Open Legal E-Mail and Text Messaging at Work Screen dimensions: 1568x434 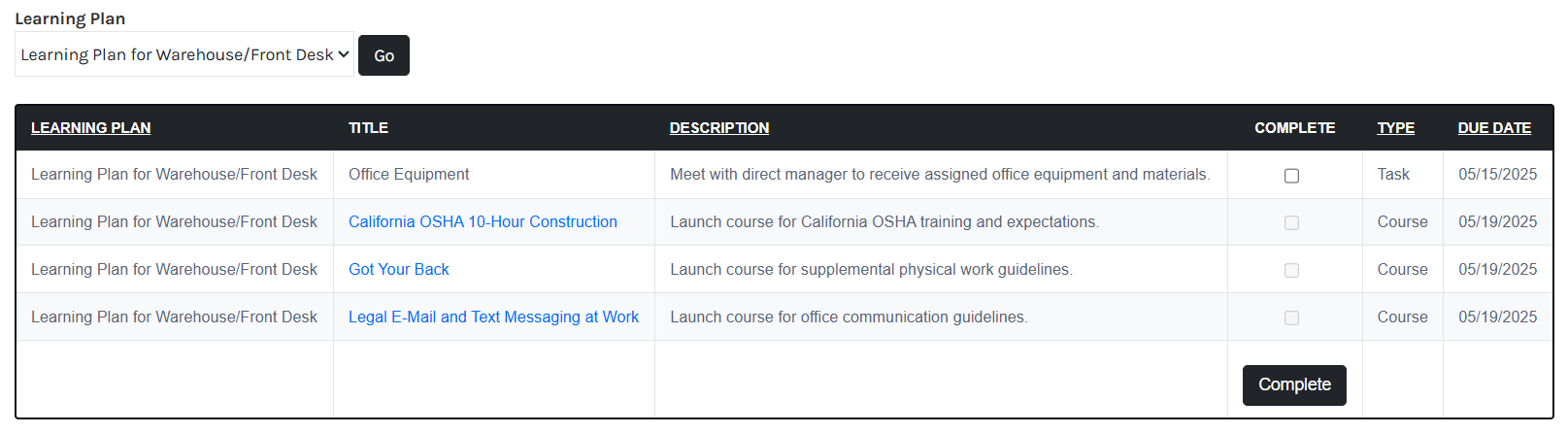click(x=493, y=317)
